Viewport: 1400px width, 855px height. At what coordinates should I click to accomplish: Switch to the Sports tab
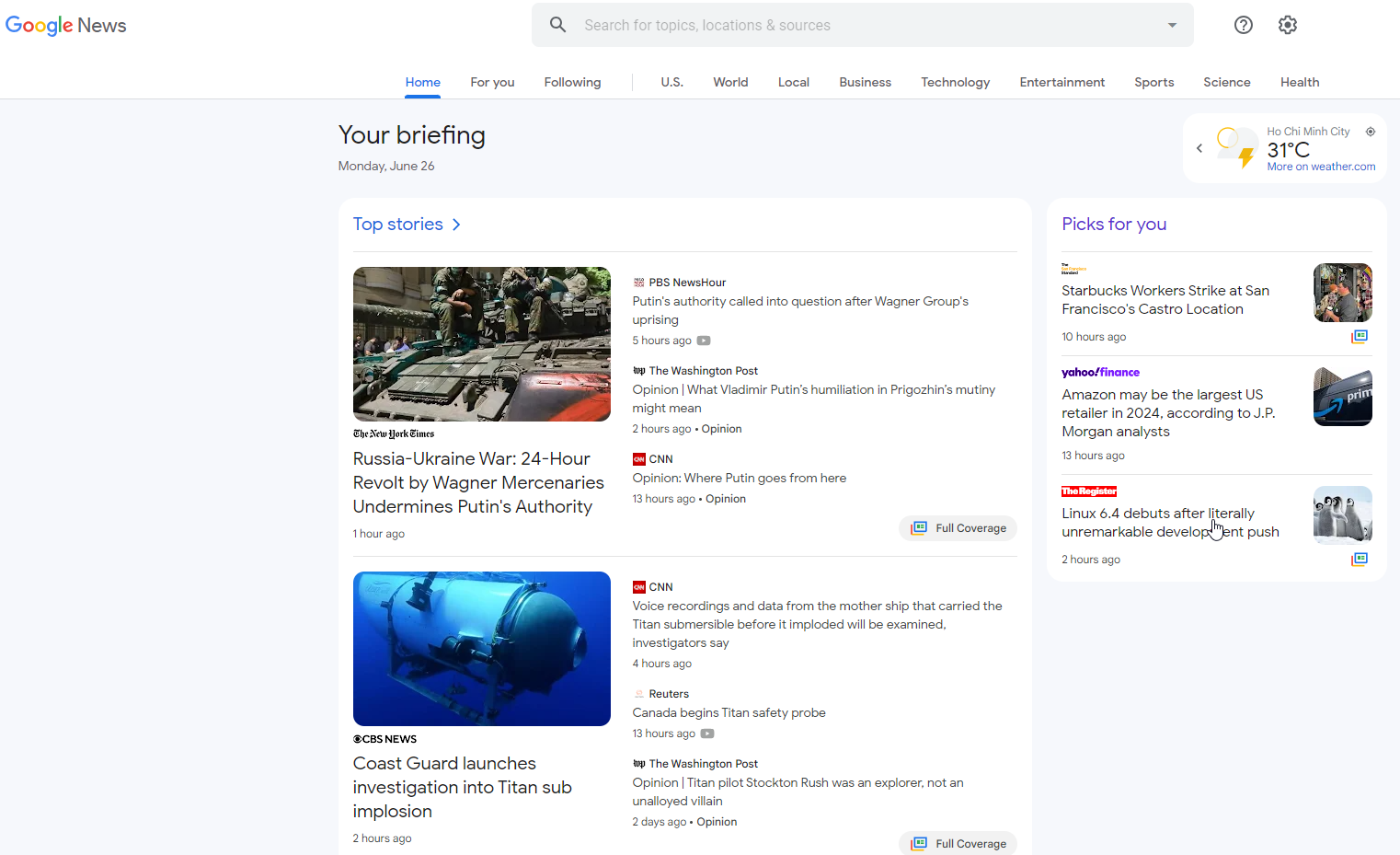1153,82
